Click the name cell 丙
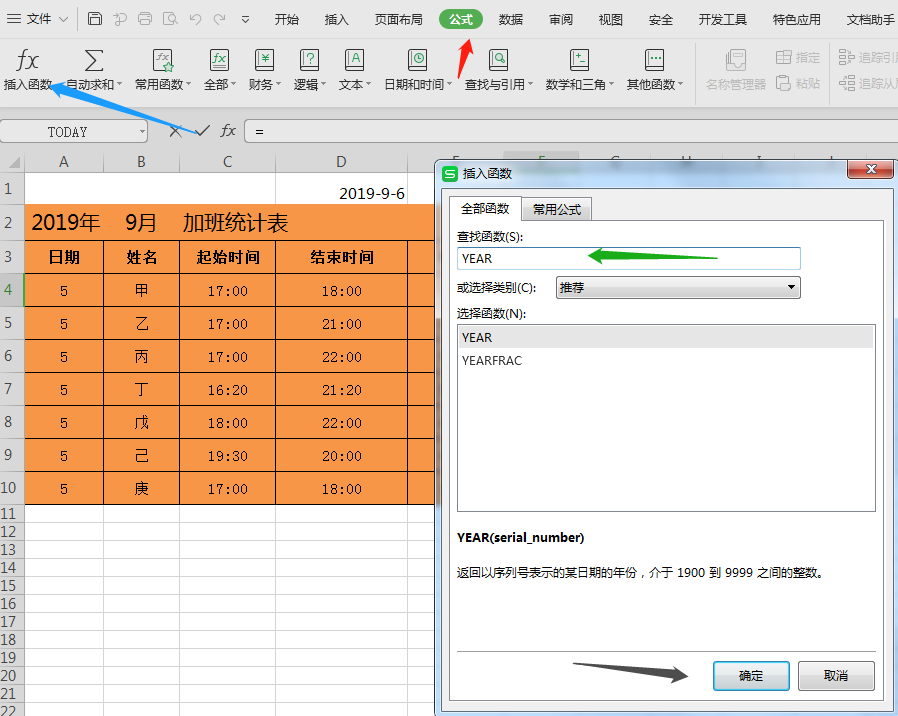This screenshot has width=898, height=716. point(141,356)
